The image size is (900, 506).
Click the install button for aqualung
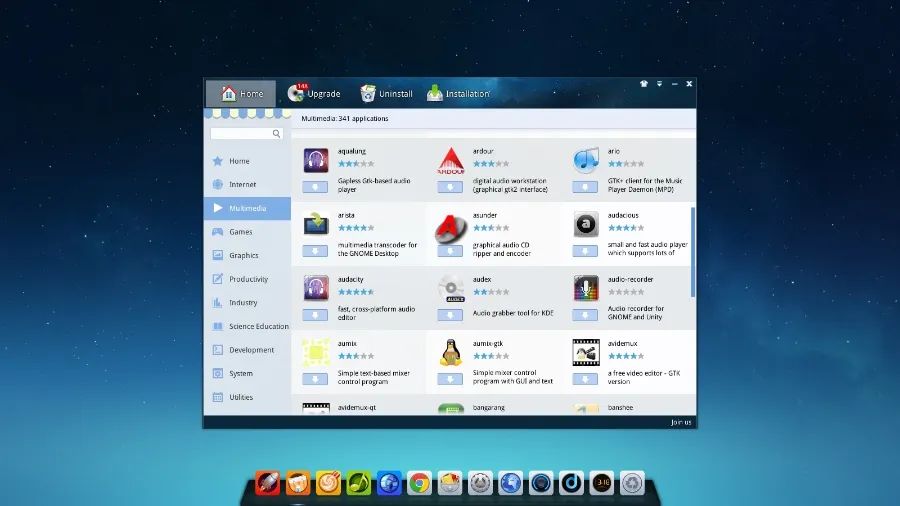(x=315, y=187)
